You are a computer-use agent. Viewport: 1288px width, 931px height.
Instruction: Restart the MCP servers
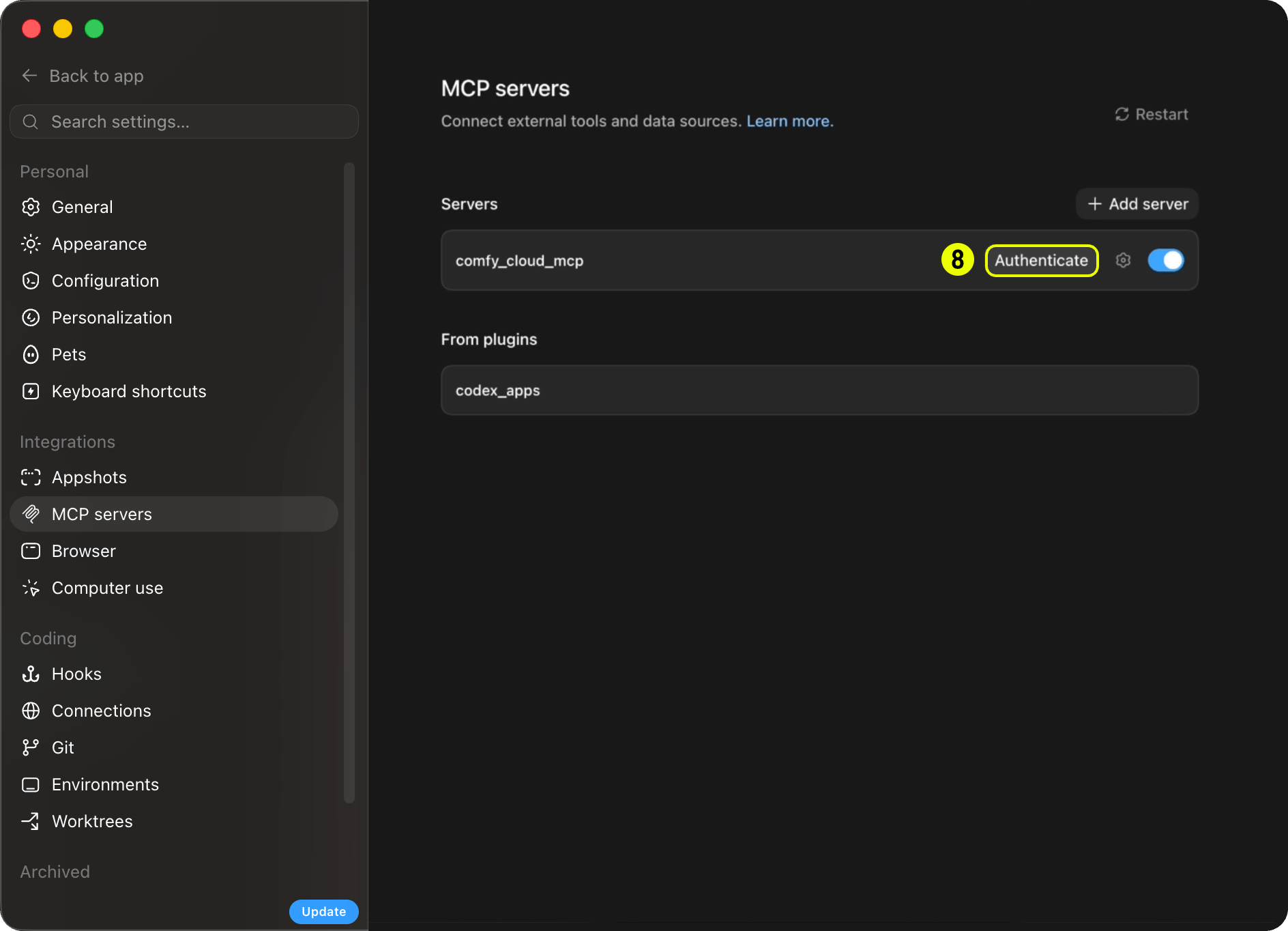click(1152, 114)
